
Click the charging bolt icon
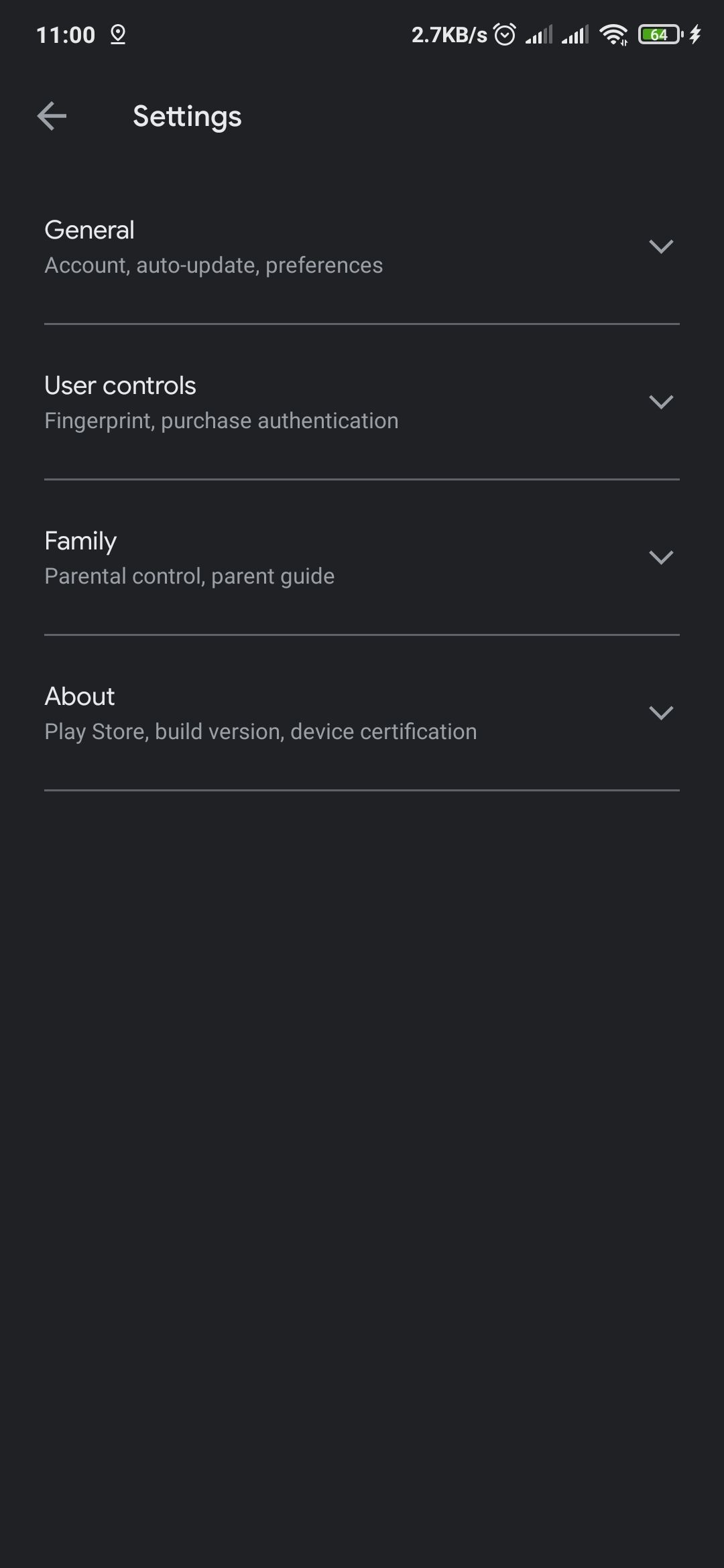(695, 34)
